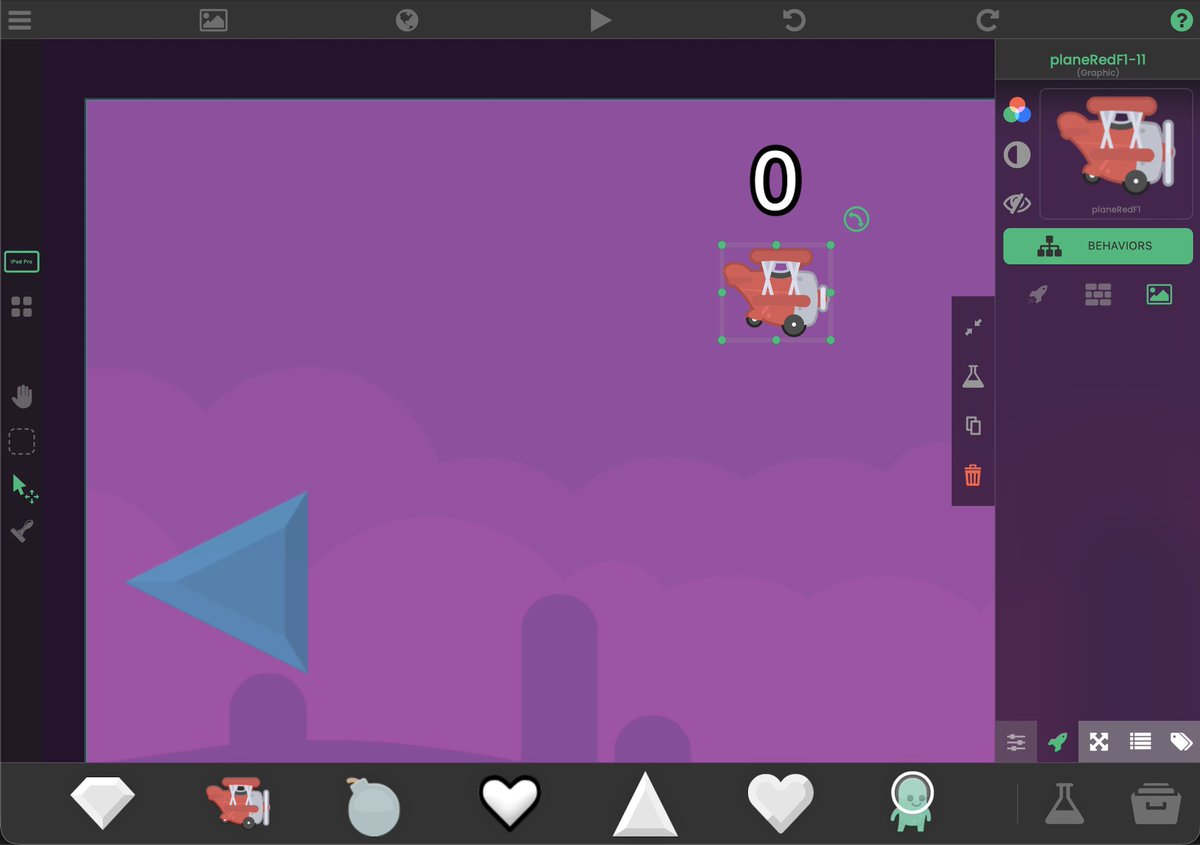Viewport: 1200px width, 845px height.
Task: Open the green help question mark
Action: point(1181,20)
